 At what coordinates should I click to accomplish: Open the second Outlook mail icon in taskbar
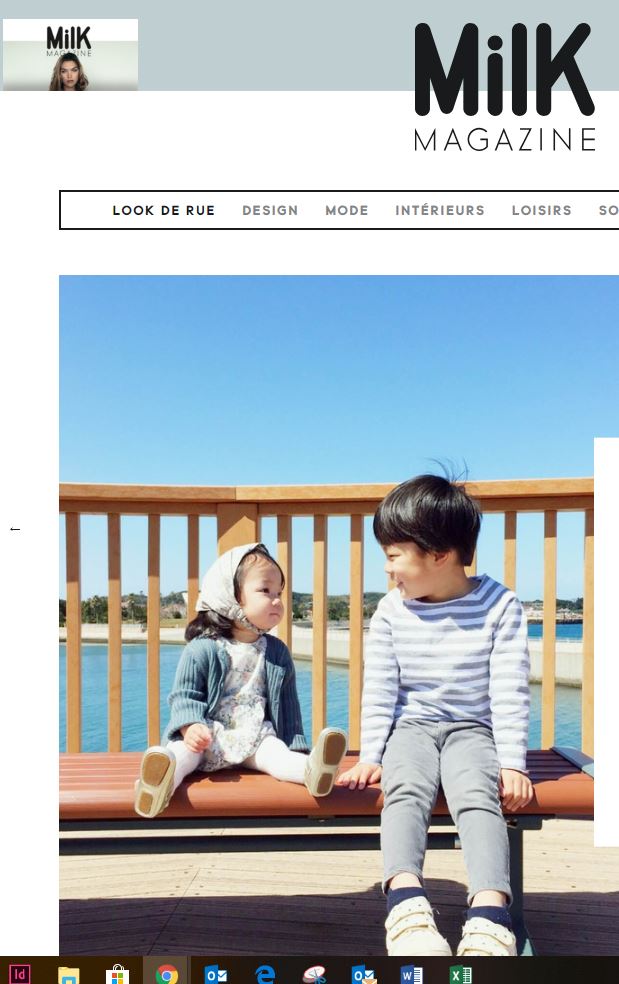(x=363, y=975)
